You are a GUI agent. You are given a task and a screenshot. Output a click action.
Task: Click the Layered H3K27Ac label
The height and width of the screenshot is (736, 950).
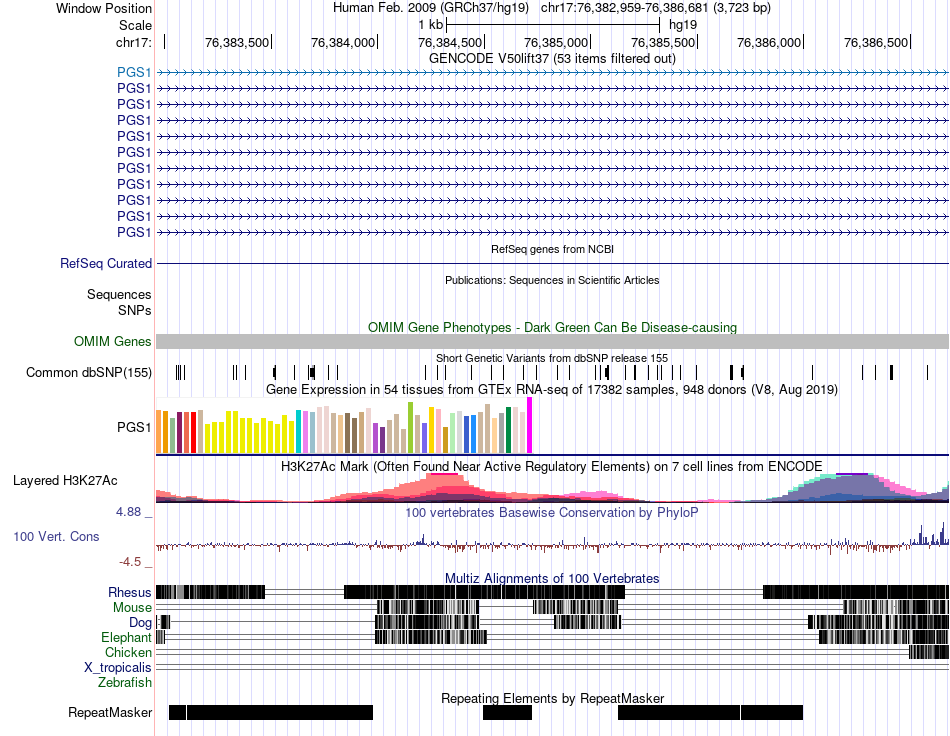click(65, 480)
